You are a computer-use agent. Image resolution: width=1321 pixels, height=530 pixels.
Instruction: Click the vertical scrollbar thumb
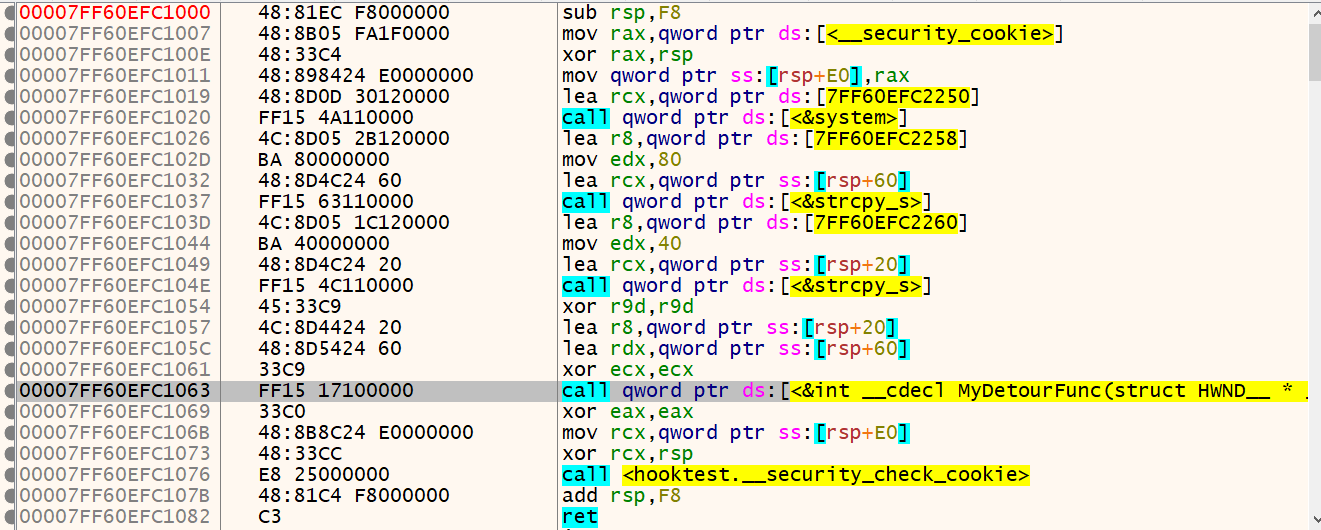(1313, 50)
